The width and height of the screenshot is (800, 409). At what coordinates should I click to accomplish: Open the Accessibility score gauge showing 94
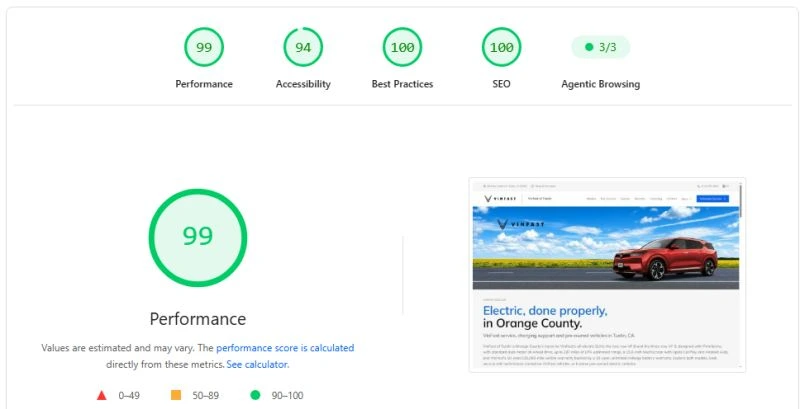point(303,47)
